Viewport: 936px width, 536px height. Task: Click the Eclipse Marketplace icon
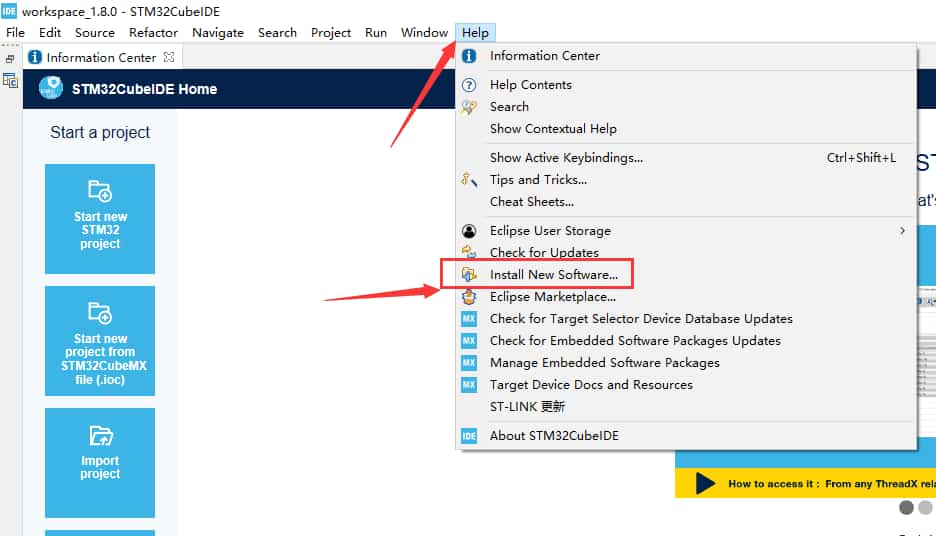click(x=469, y=297)
